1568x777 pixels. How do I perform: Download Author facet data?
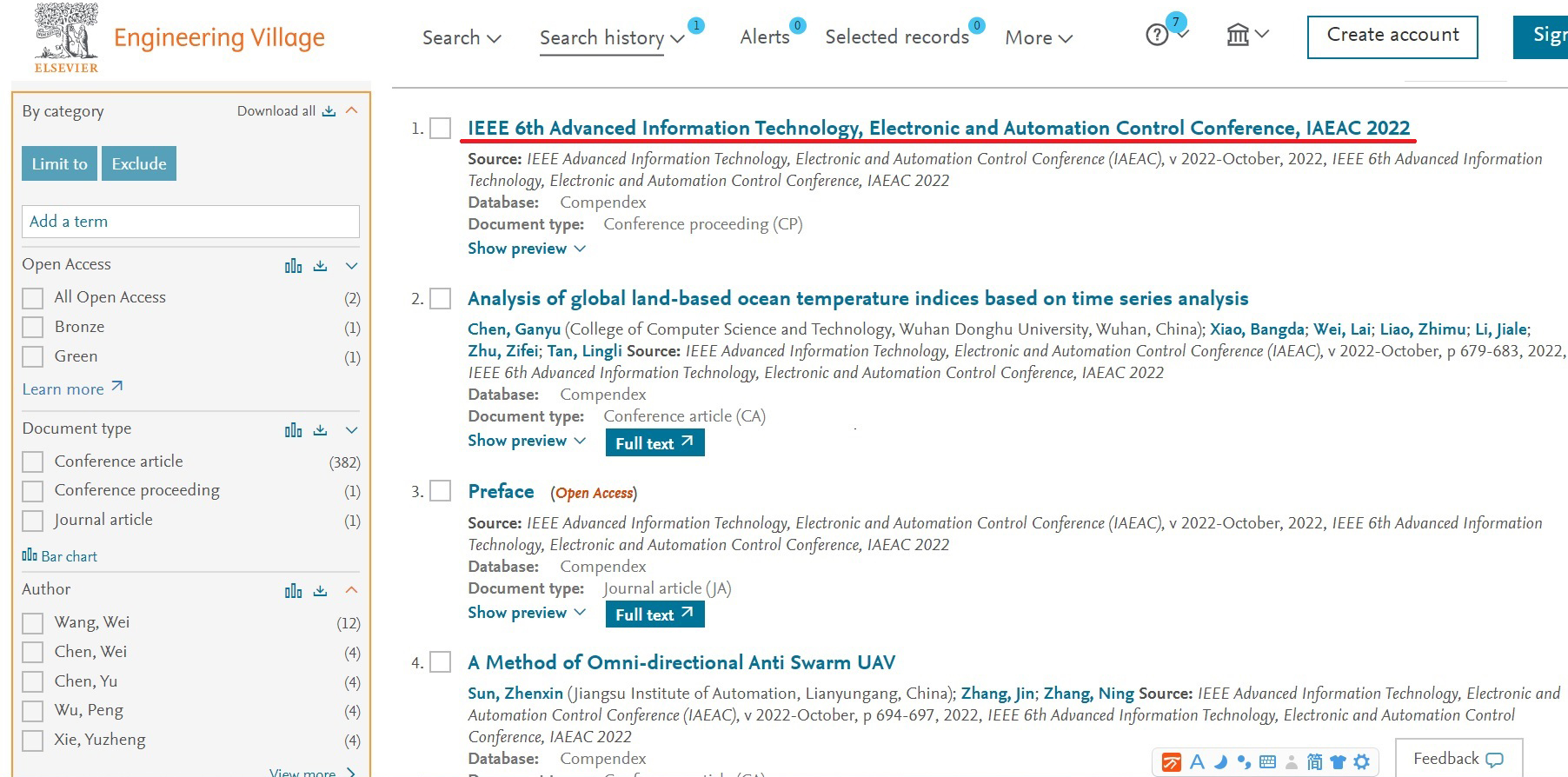click(320, 591)
